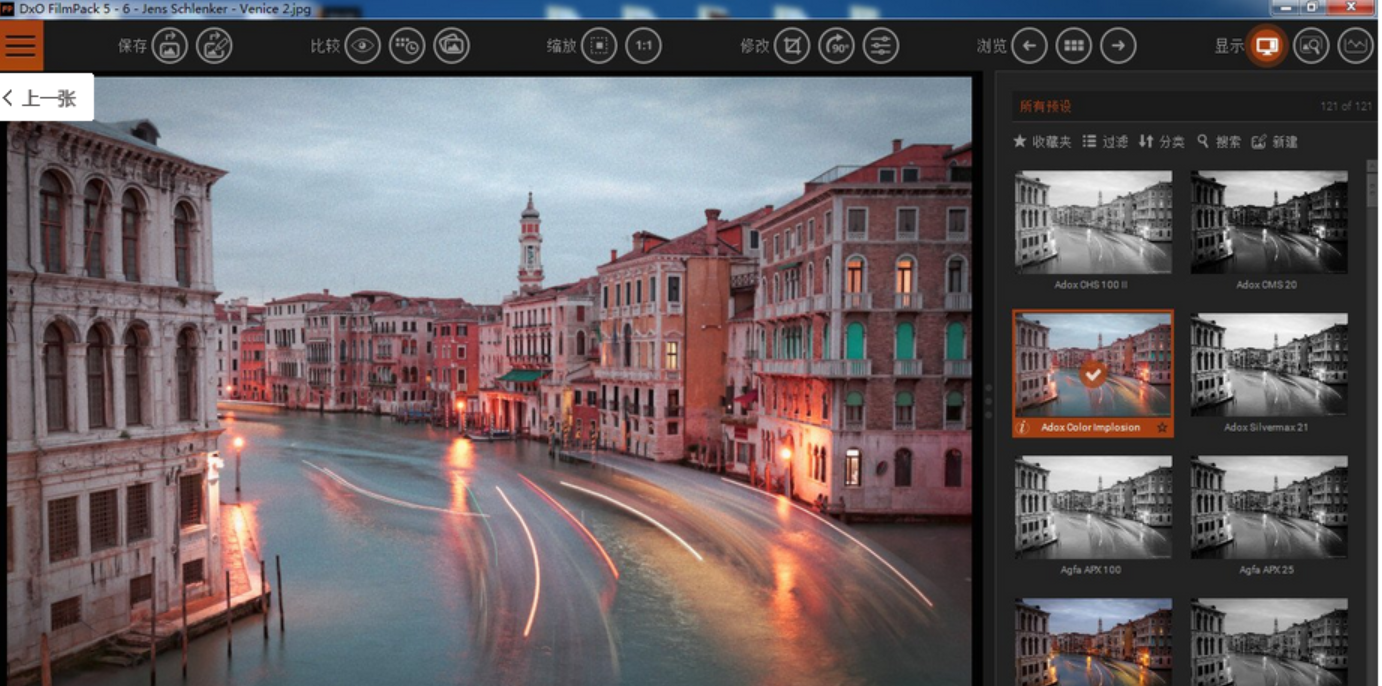1382x686 pixels.
Task: Open the orange hamburger menu
Action: tap(21, 46)
